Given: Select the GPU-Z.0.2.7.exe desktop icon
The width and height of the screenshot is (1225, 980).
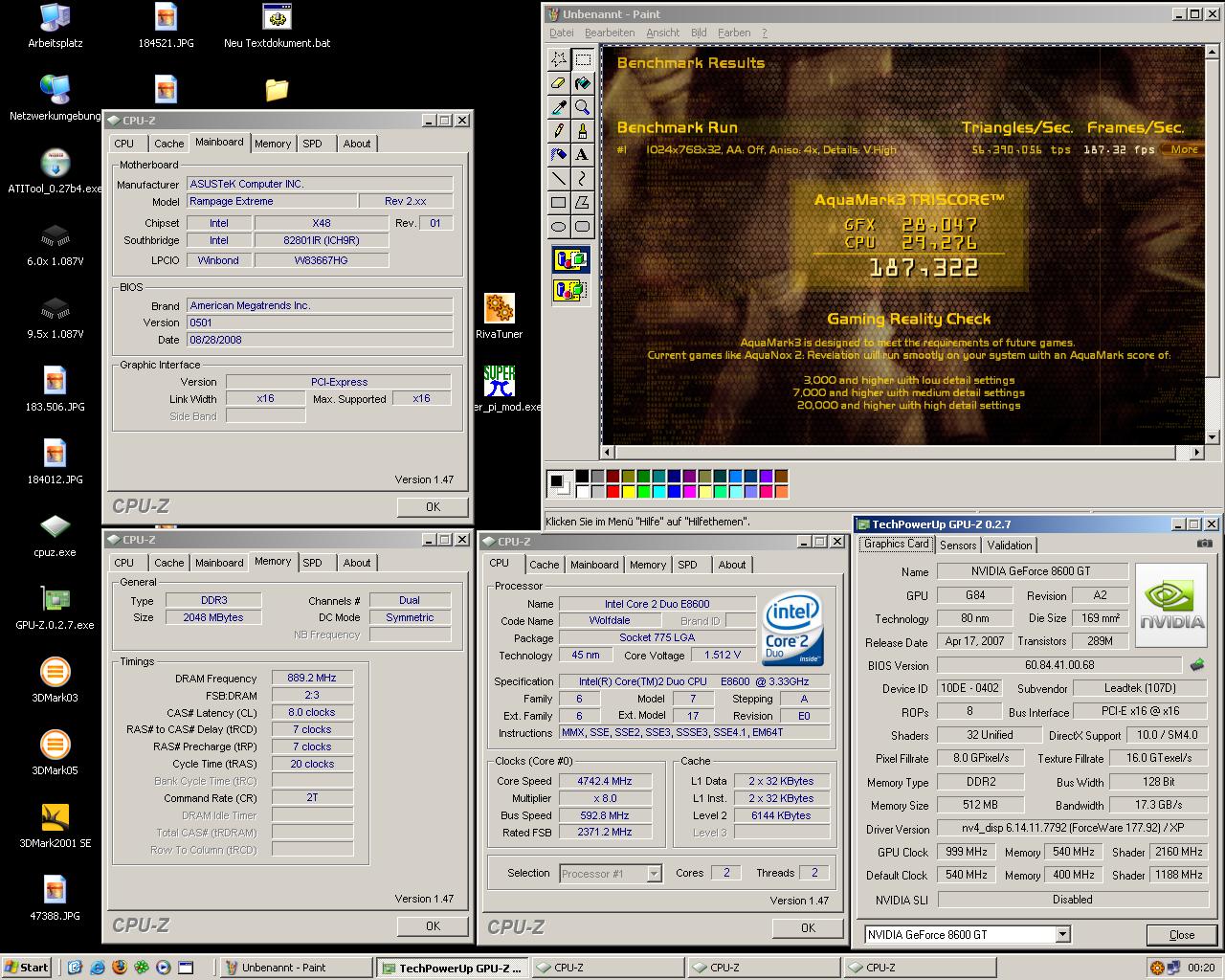Looking at the screenshot, I should click(x=55, y=608).
